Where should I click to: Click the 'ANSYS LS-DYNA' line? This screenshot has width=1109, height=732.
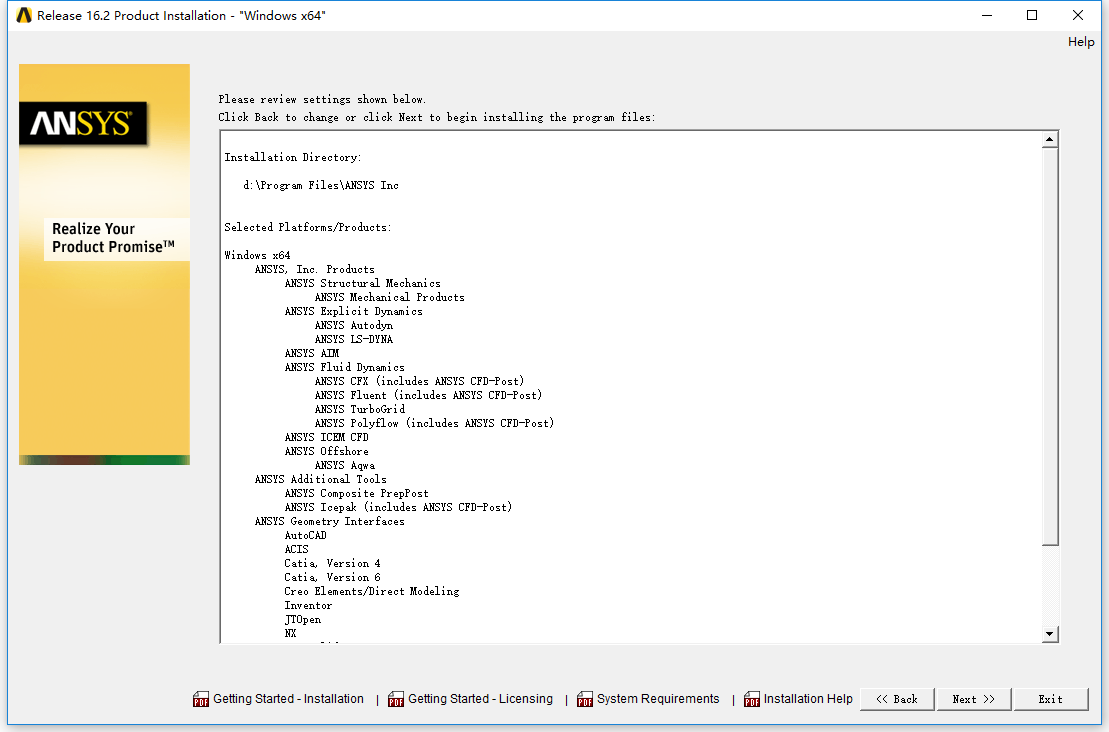pos(354,339)
